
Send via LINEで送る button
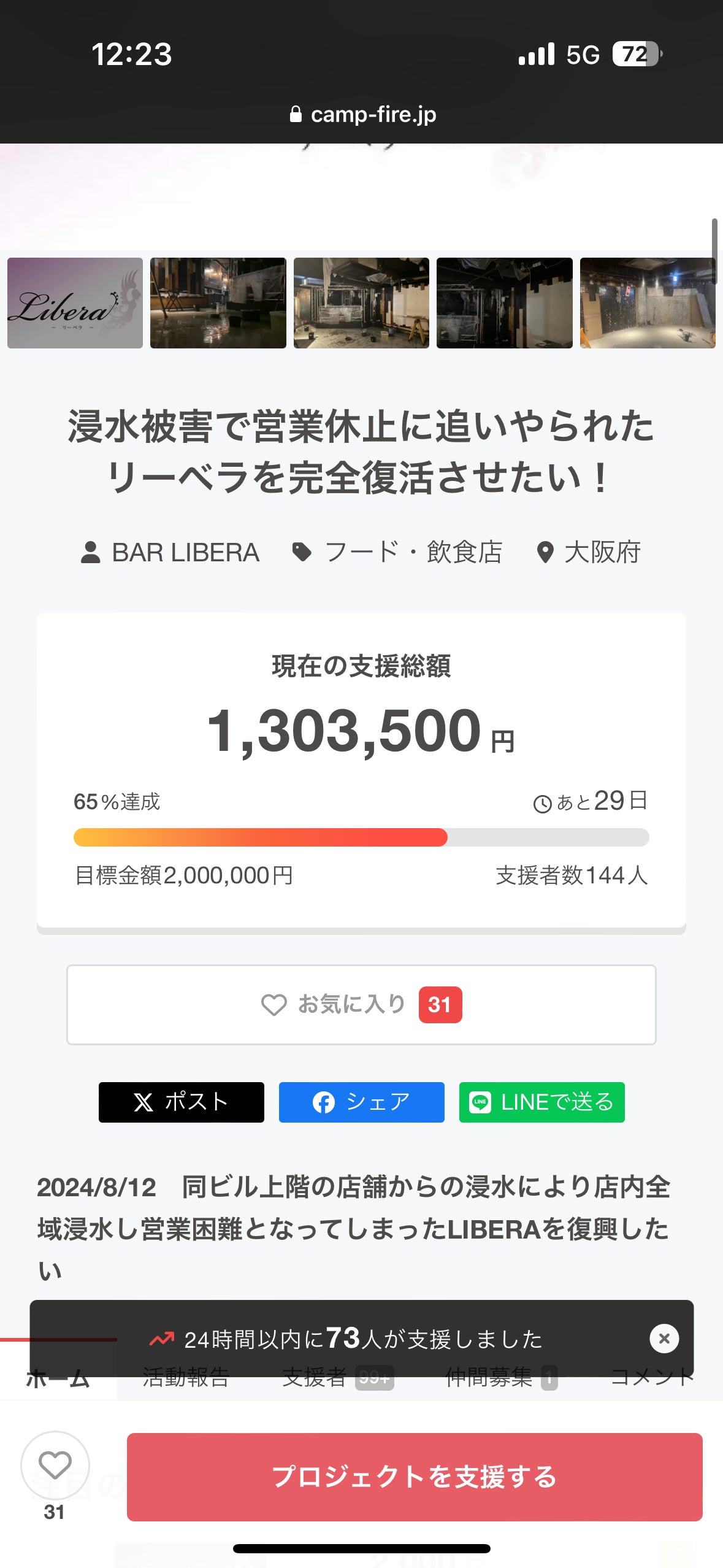click(541, 1102)
